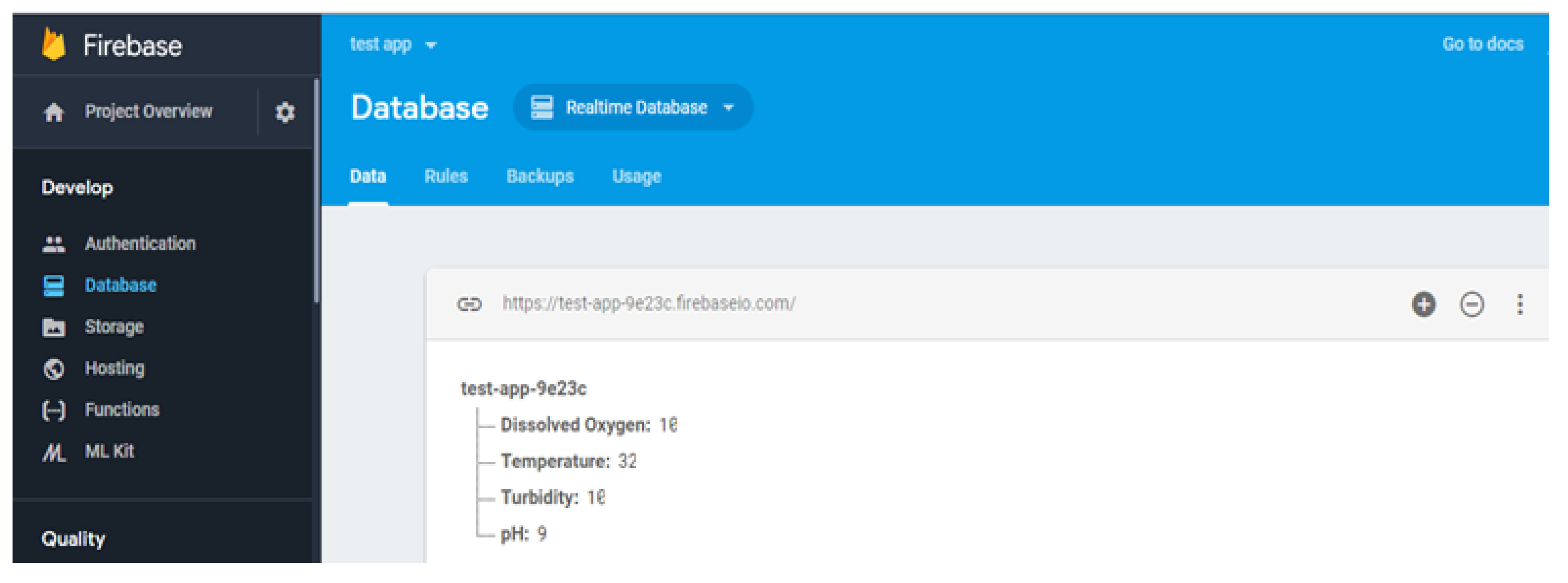Click the Firebase flame logo
The image size is (1568, 583).
tap(53, 45)
